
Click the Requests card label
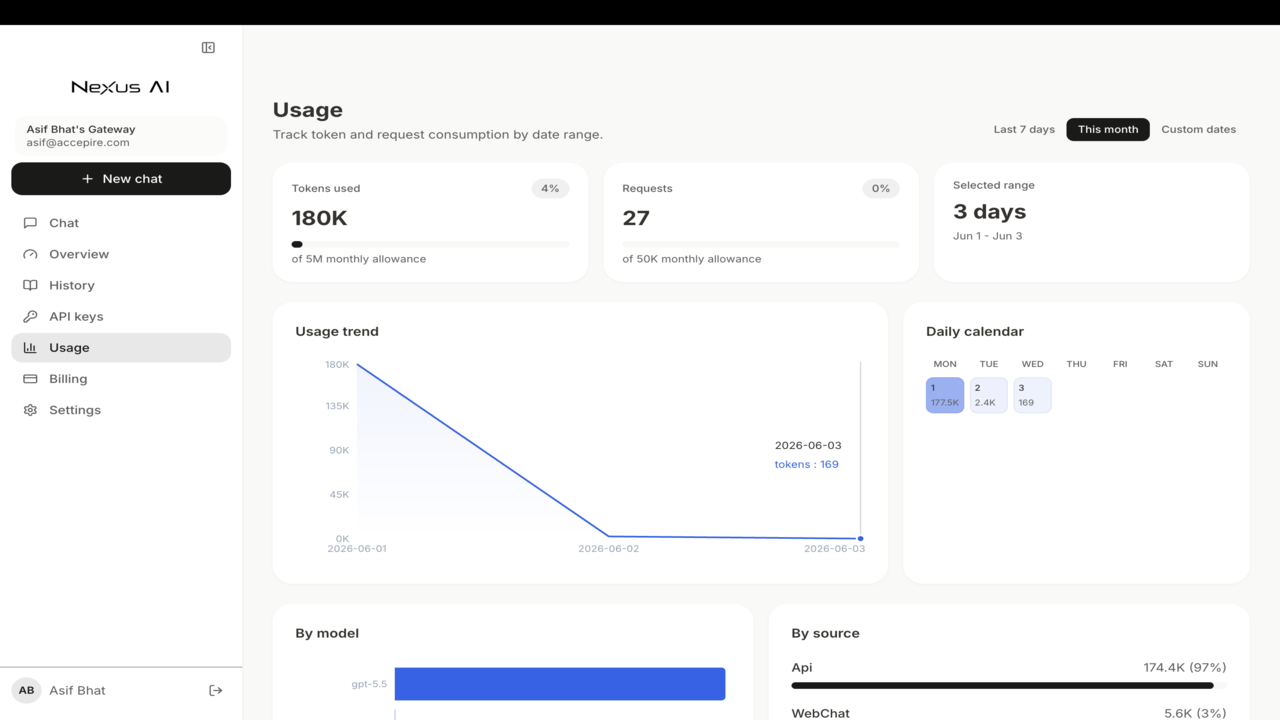pos(647,188)
